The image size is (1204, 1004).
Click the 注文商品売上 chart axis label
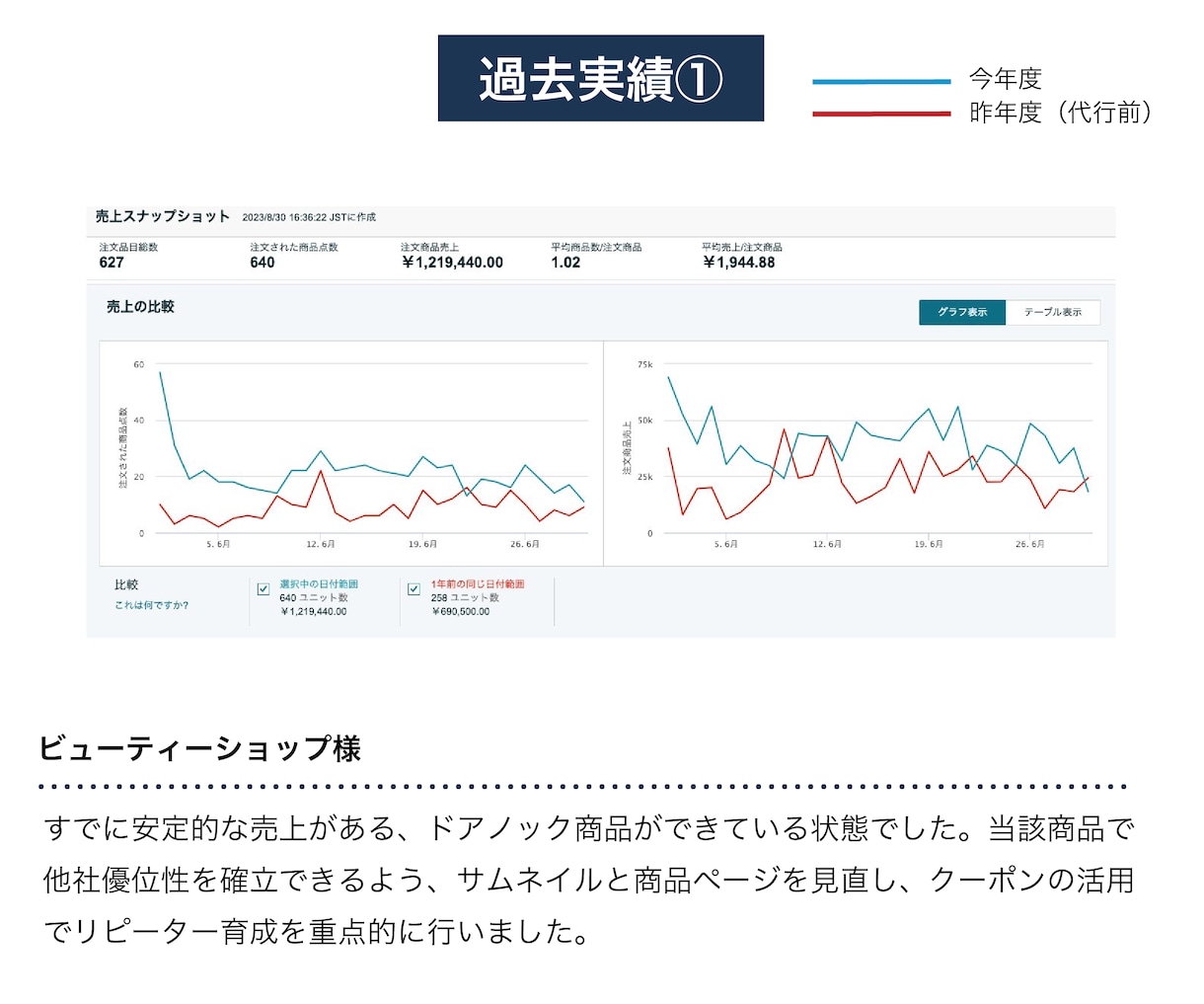pos(626,448)
